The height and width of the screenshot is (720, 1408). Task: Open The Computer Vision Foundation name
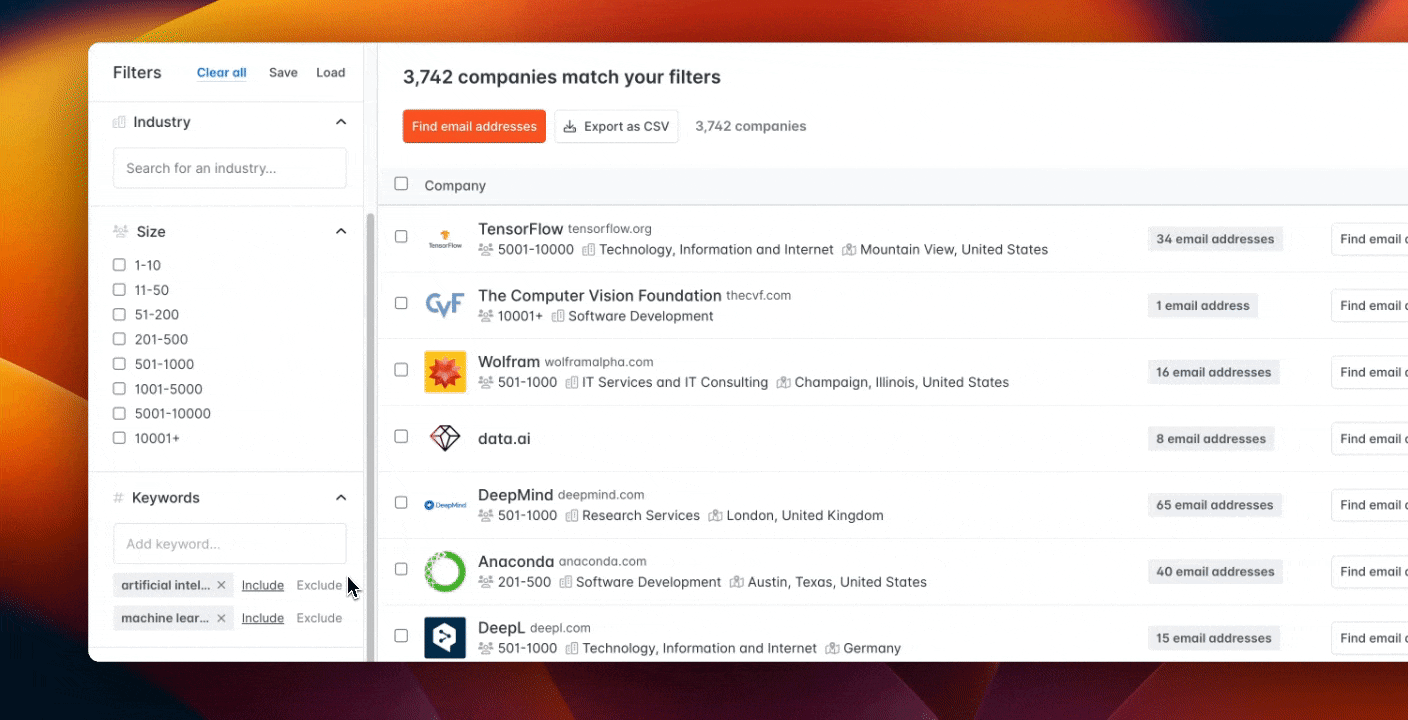point(600,296)
